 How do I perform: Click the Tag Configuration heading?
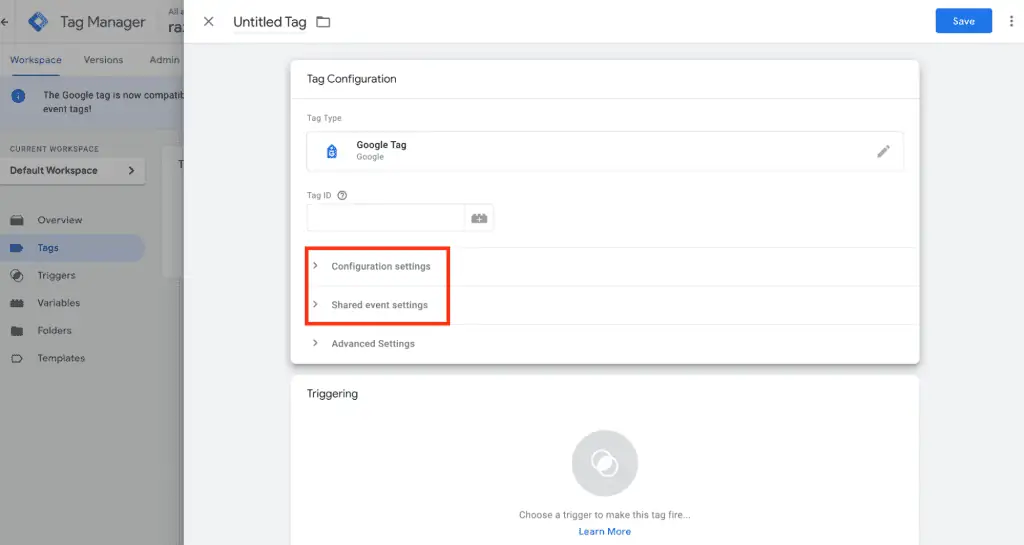coord(351,79)
